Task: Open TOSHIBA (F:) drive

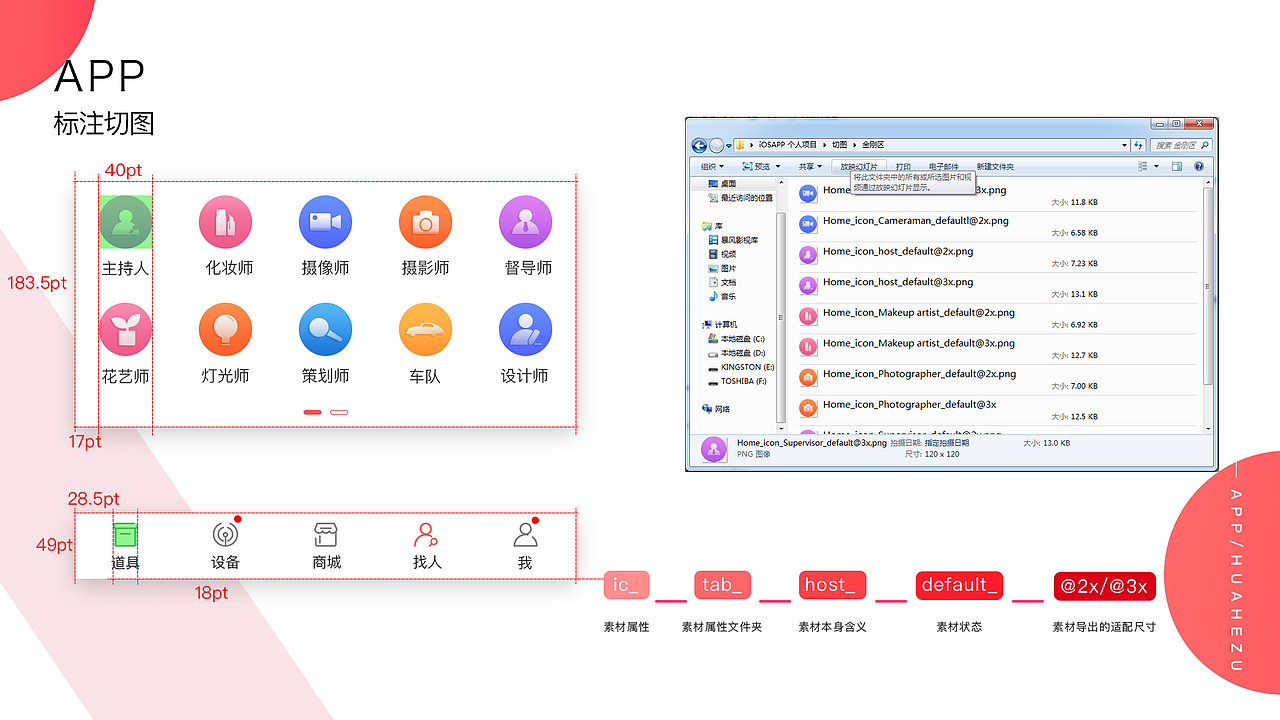Action: tap(737, 381)
